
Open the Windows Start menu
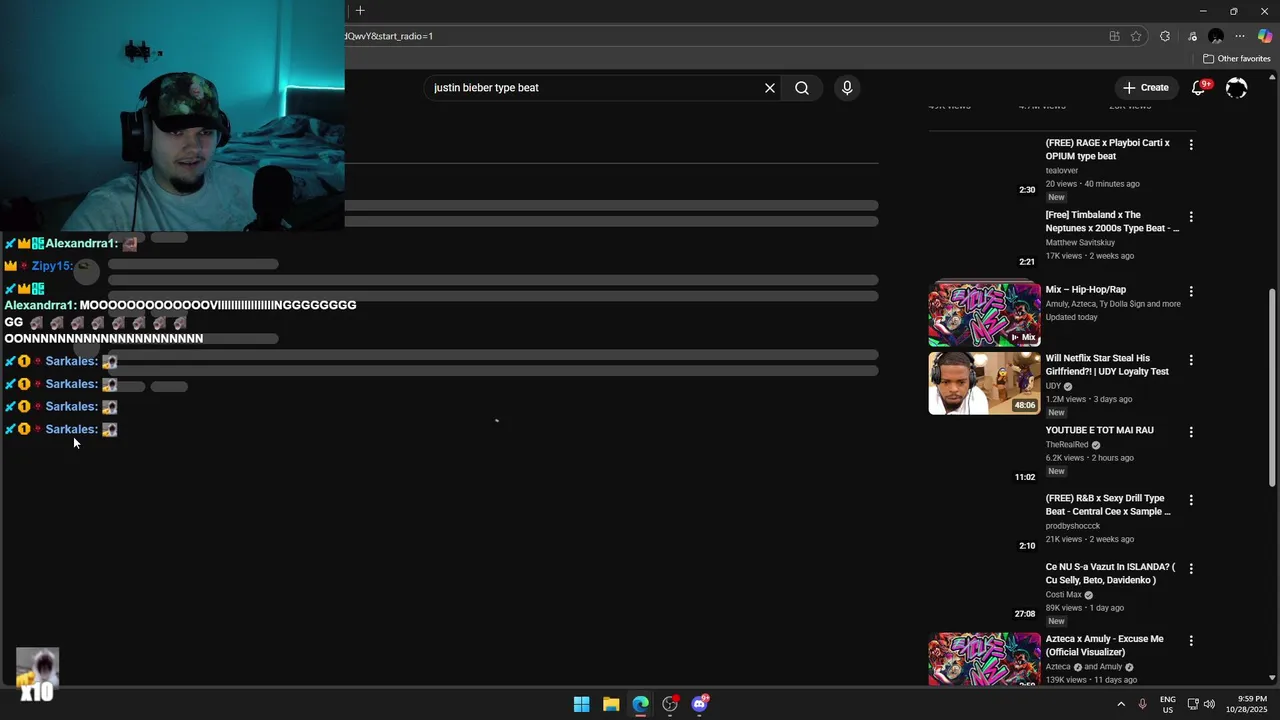pyautogui.click(x=581, y=704)
